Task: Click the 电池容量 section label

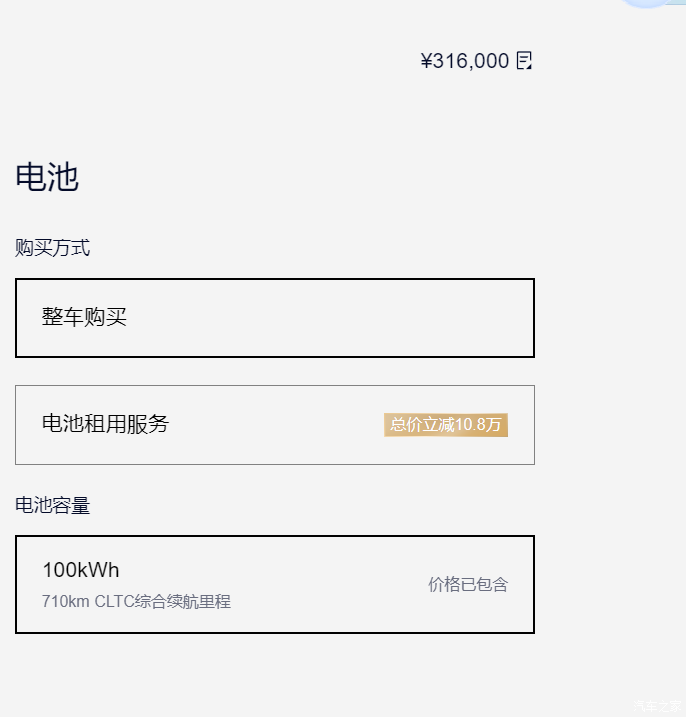Action: (52, 506)
